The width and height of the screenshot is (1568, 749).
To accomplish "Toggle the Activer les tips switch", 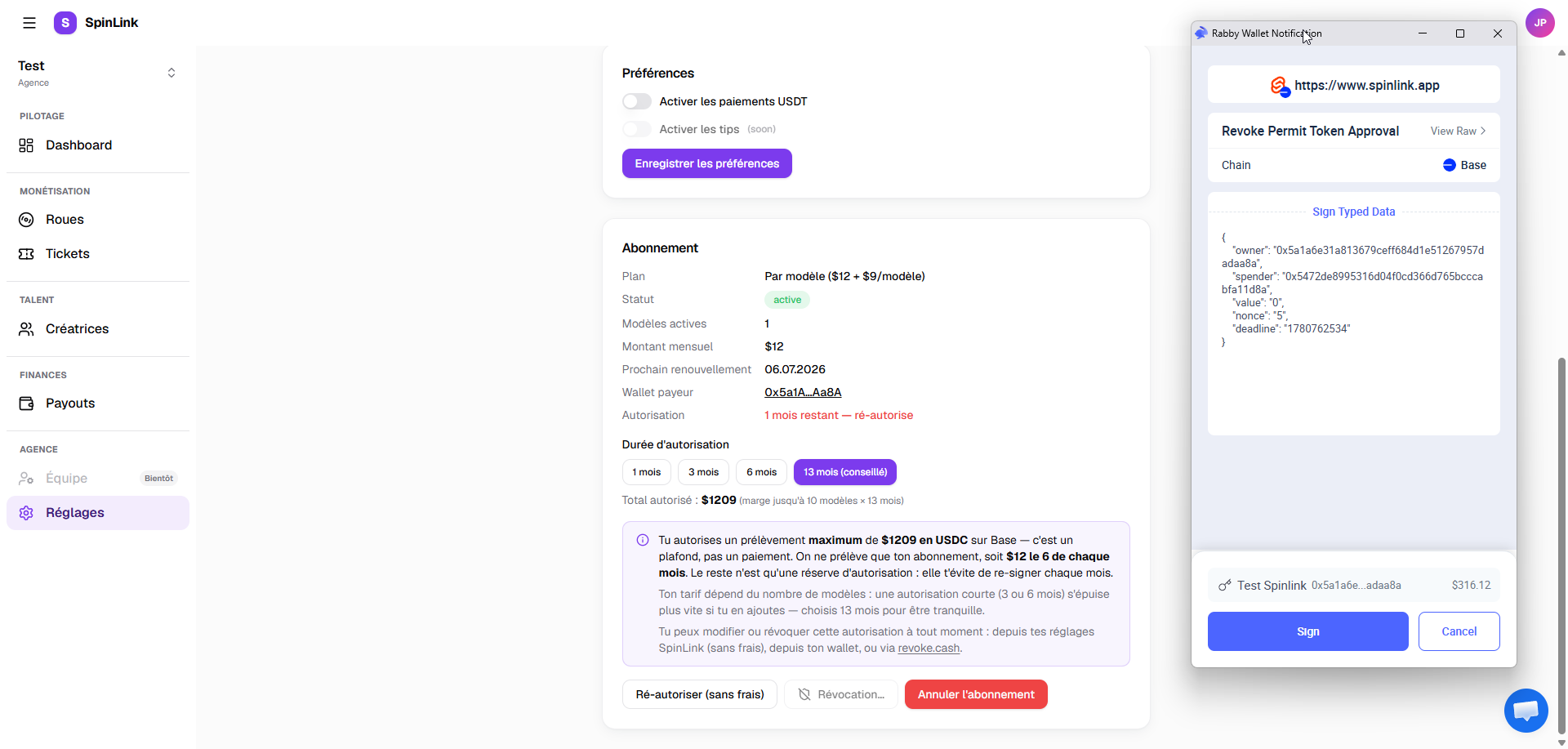I will (637, 129).
